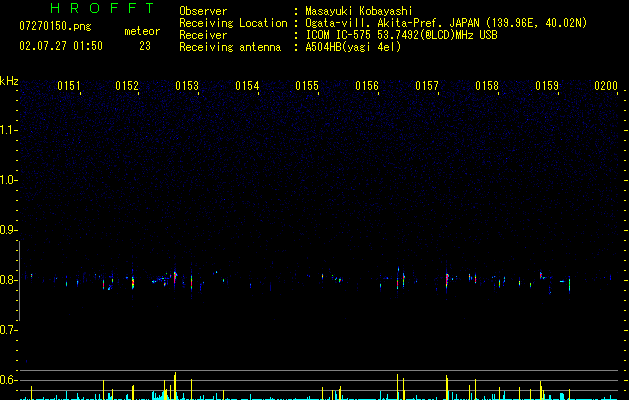
Task: Click the 0.9 kHz axis label
Action: click(8, 230)
